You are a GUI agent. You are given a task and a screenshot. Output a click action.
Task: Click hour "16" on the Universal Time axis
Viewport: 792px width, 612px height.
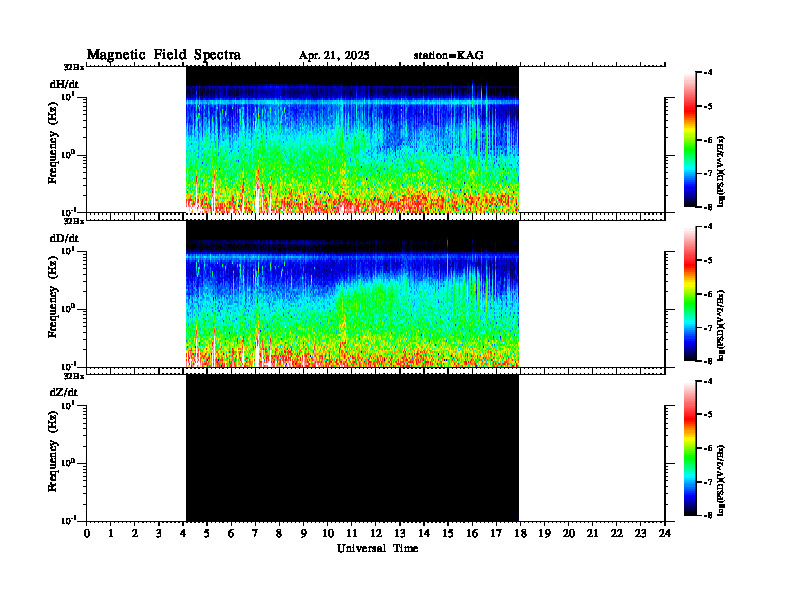click(472, 534)
